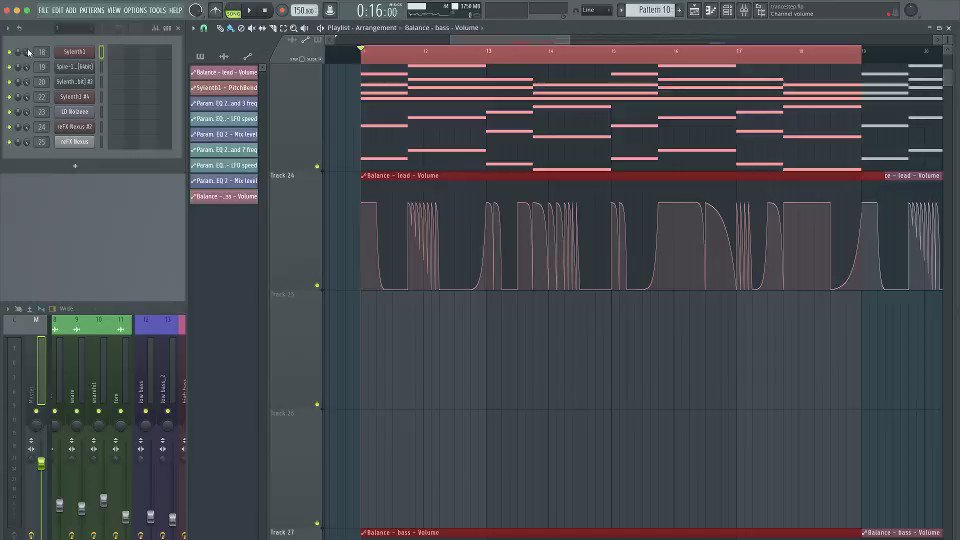This screenshot has width=960, height=540.
Task: Click the Master mixer fader
Action: [x=41, y=463]
